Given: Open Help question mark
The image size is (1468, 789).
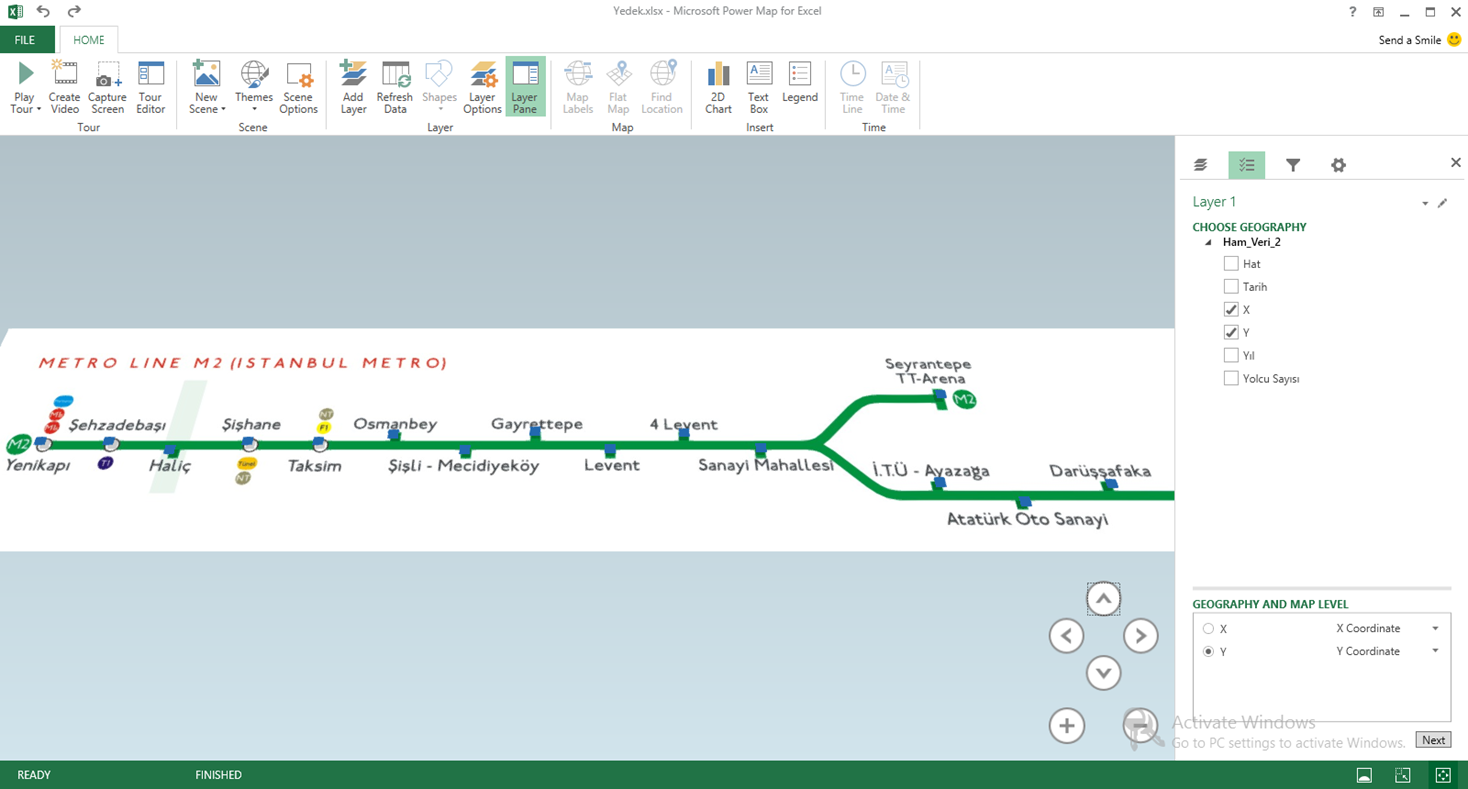Looking at the screenshot, I should click(x=1353, y=12).
